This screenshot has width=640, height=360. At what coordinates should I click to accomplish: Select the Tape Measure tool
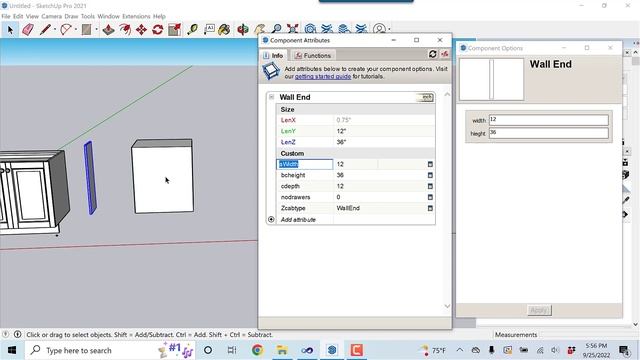pyautogui.click(x=192, y=30)
